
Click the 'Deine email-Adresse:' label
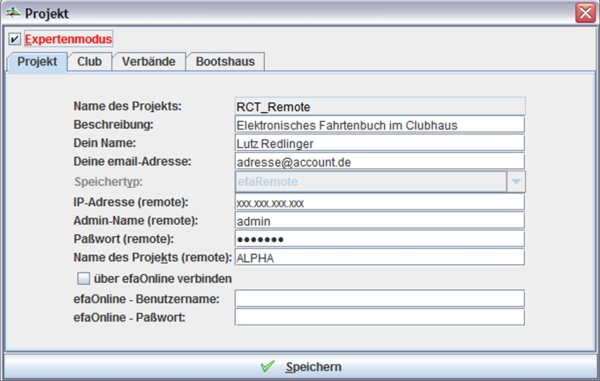[x=132, y=161]
